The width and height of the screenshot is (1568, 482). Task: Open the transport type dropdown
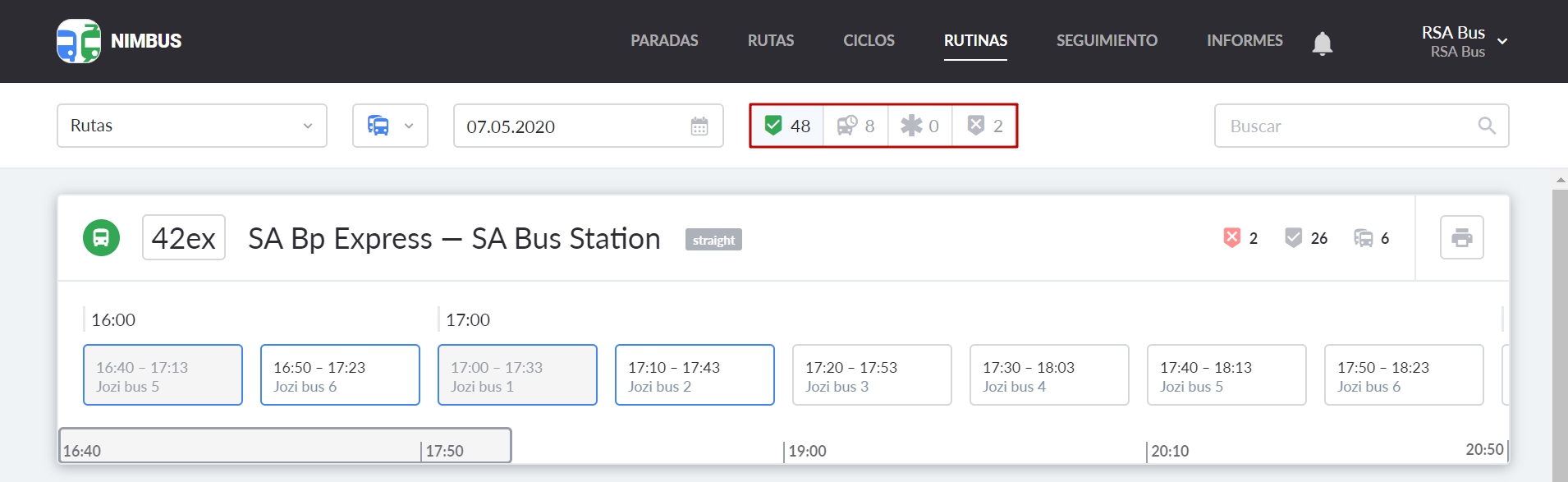tap(390, 126)
